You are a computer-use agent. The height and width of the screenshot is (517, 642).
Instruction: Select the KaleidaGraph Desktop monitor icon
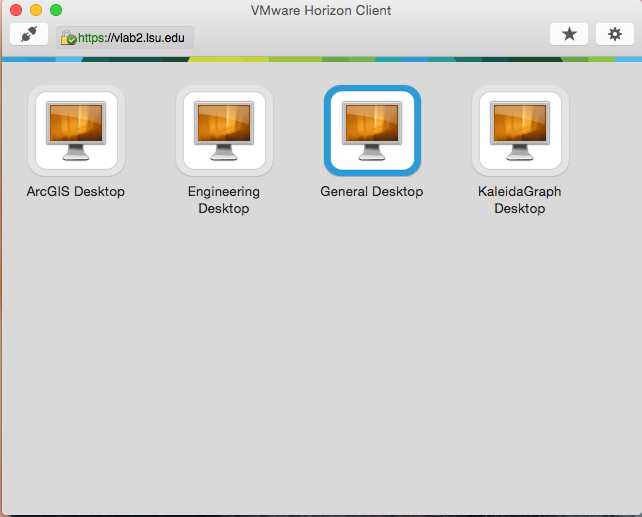pyautogui.click(x=520, y=131)
